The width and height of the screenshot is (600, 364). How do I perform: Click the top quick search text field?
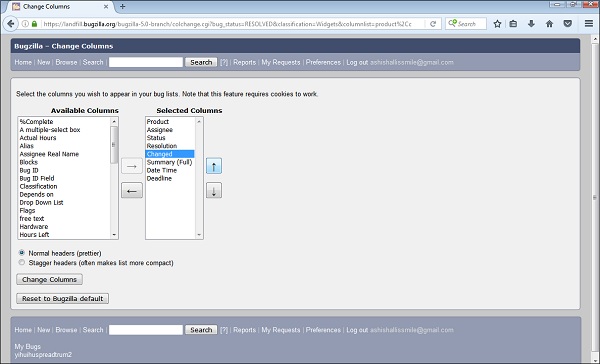click(146, 62)
